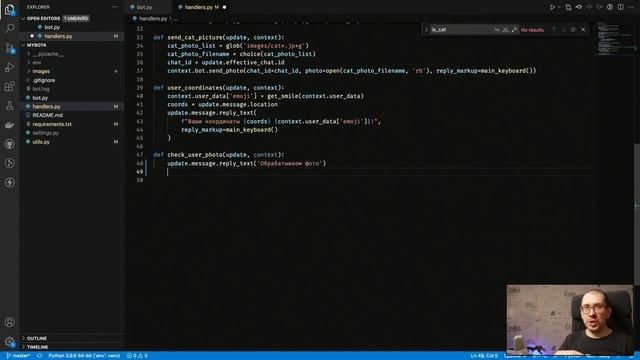The width and height of the screenshot is (640, 360).
Task: Open bot.log in file tree
Action: coord(41,89)
